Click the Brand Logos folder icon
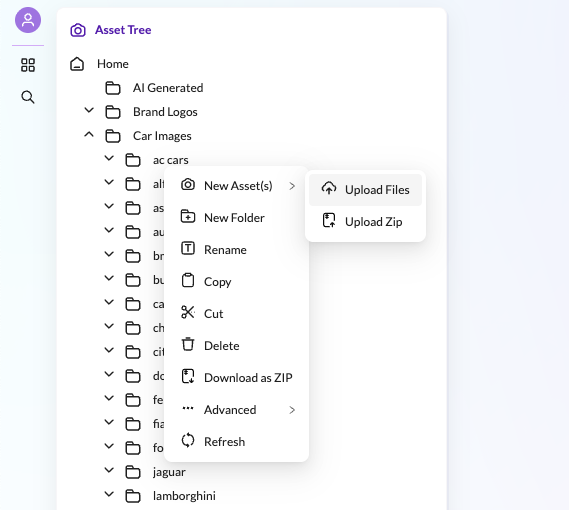The image size is (569, 510). pos(113,112)
